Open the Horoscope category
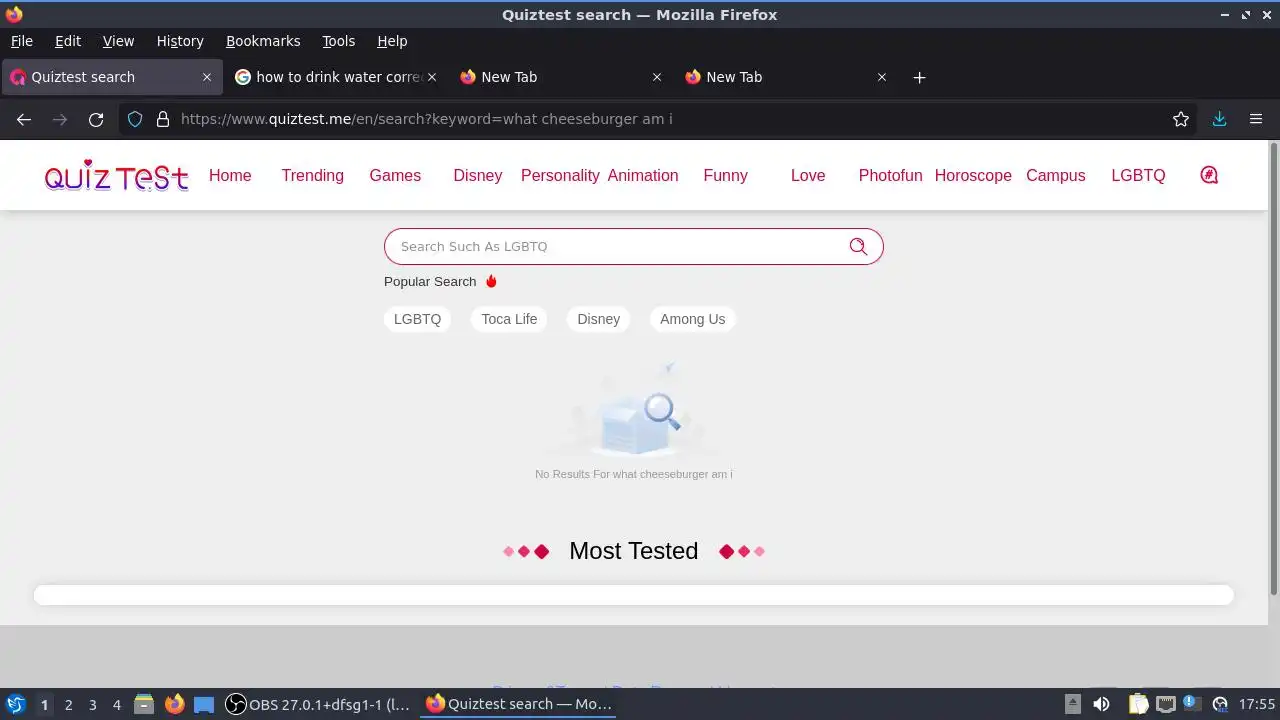 point(973,175)
